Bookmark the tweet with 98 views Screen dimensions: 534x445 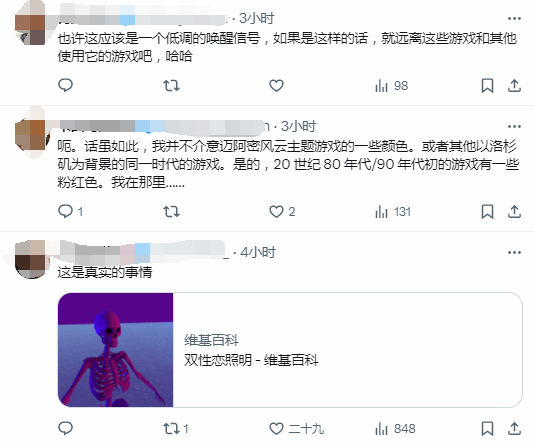[x=487, y=85]
